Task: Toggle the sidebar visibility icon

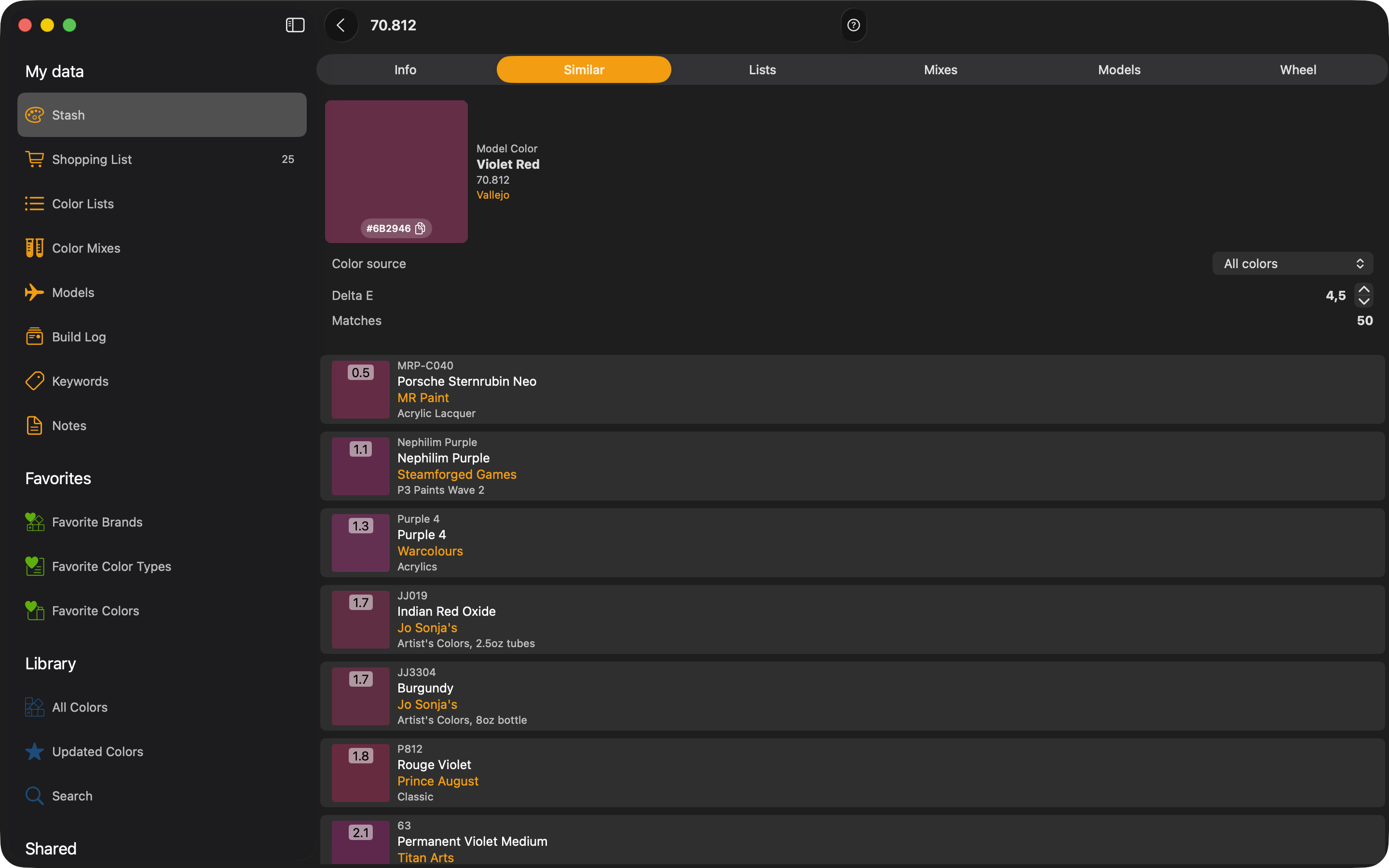Action: point(295,25)
